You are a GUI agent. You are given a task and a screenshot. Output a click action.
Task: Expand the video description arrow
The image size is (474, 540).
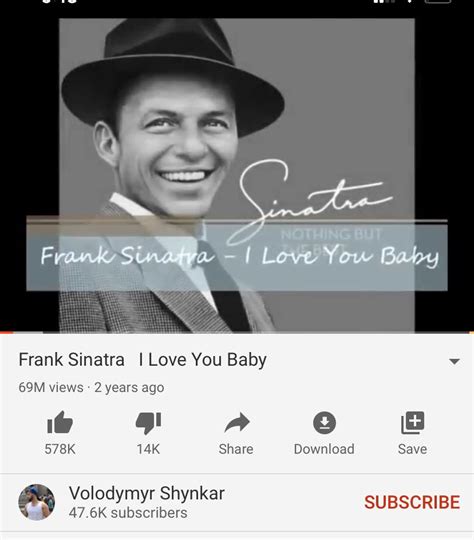(x=455, y=361)
